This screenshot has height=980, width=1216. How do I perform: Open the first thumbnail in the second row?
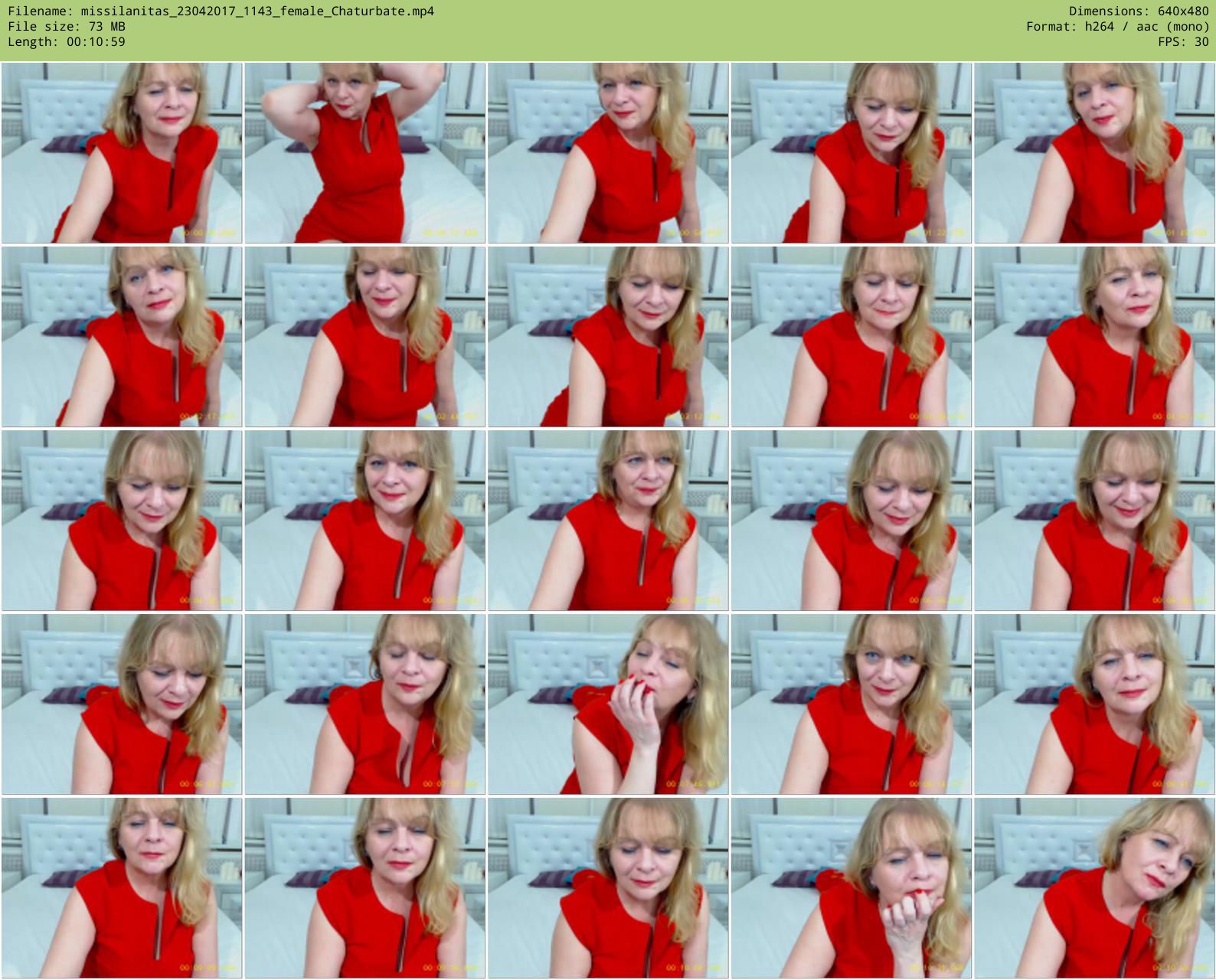click(122, 337)
